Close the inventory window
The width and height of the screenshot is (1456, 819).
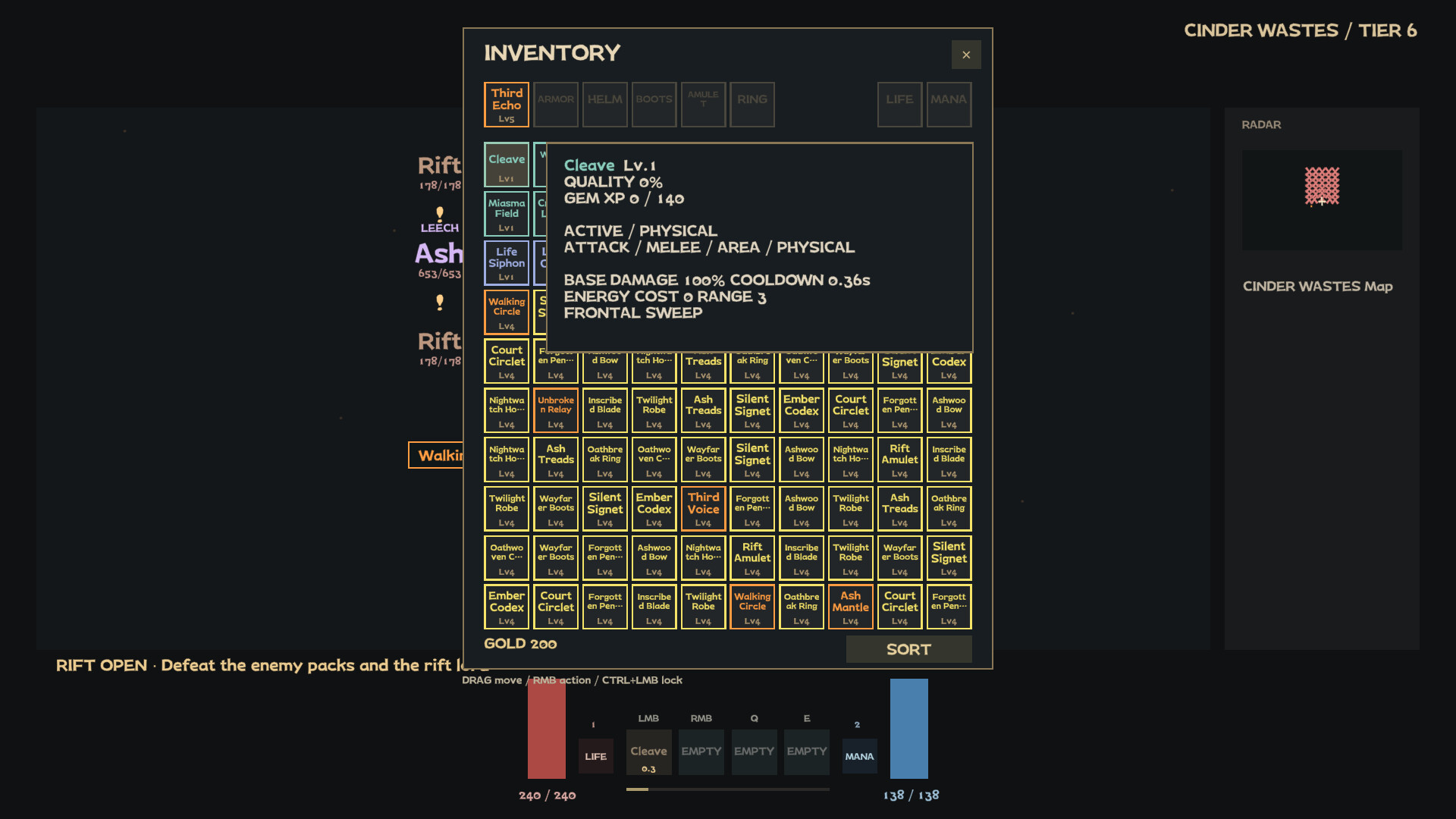(x=966, y=55)
